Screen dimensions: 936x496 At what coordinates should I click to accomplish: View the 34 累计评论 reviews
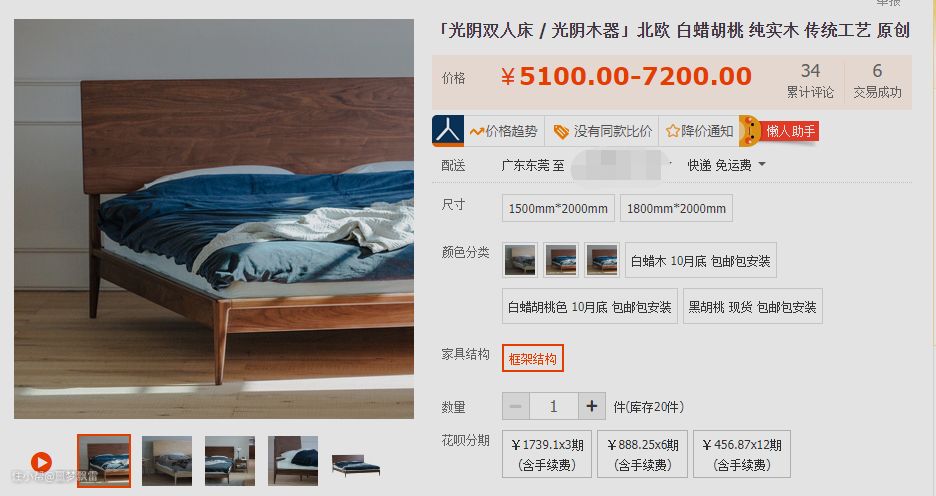tap(810, 81)
